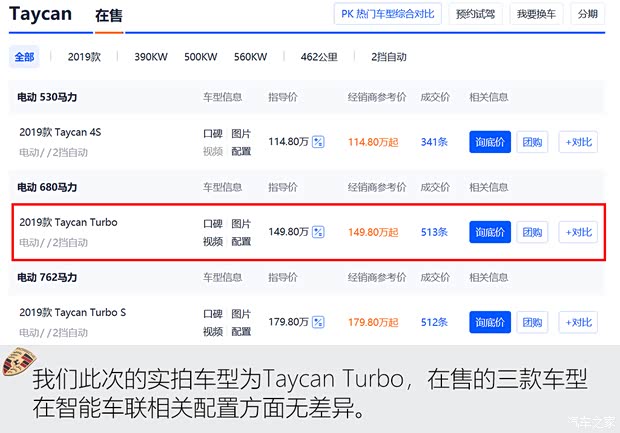Add Taycan 4S to comparison with +对比

[578, 143]
